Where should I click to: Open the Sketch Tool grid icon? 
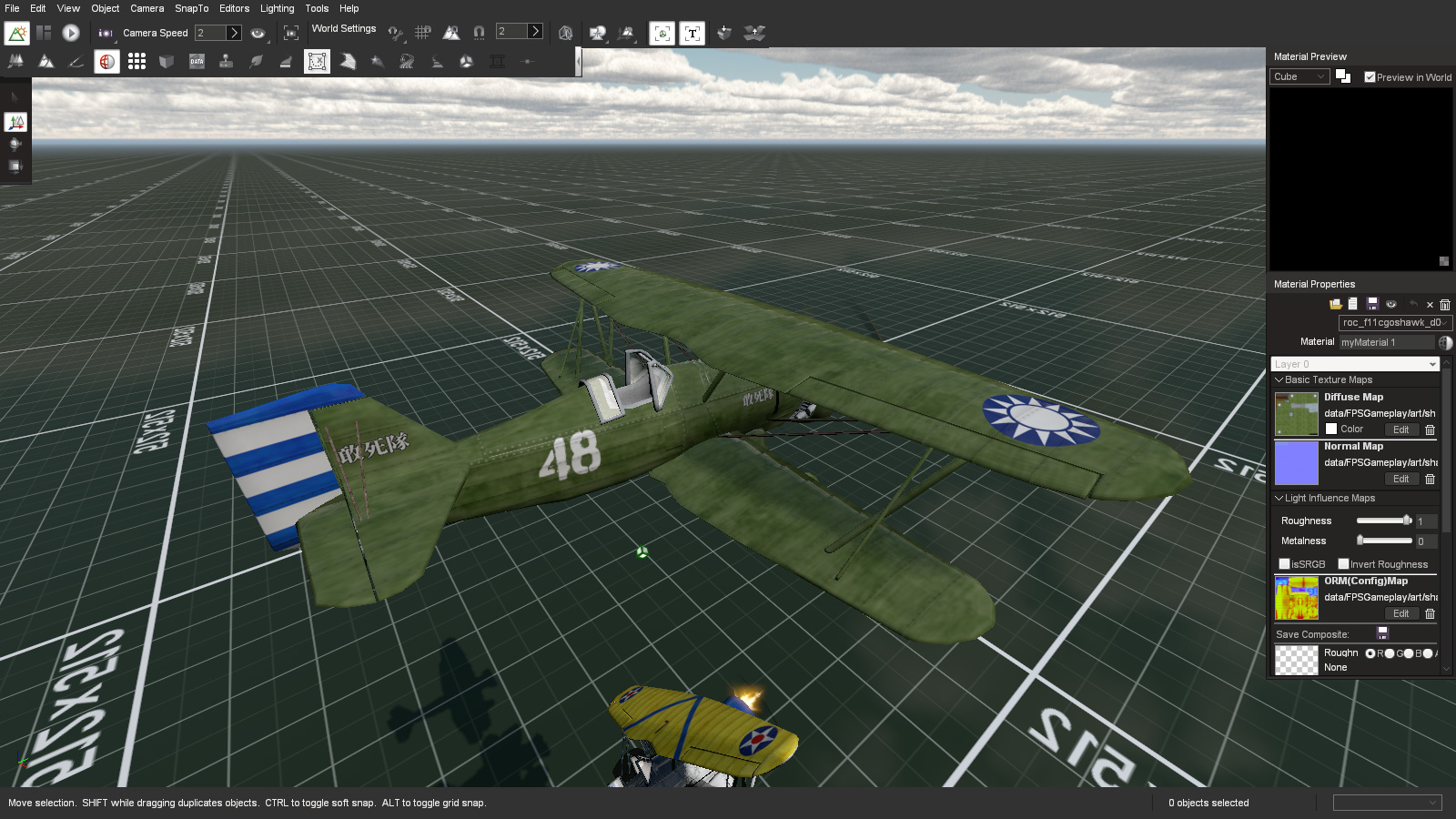pyautogui.click(x=136, y=61)
